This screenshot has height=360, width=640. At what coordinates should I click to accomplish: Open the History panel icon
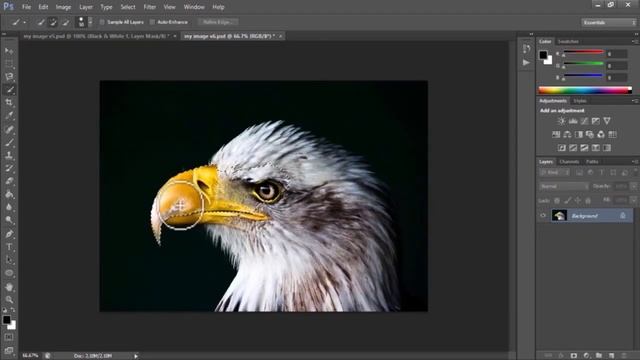click(527, 49)
